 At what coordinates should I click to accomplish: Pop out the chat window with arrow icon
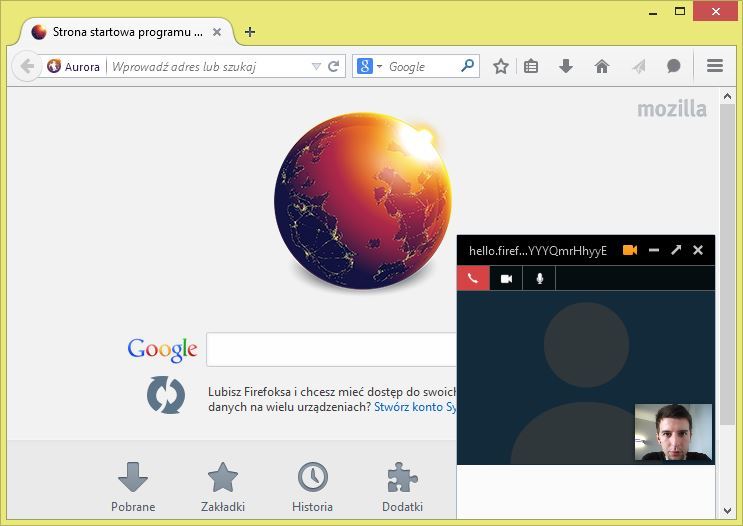click(x=676, y=250)
